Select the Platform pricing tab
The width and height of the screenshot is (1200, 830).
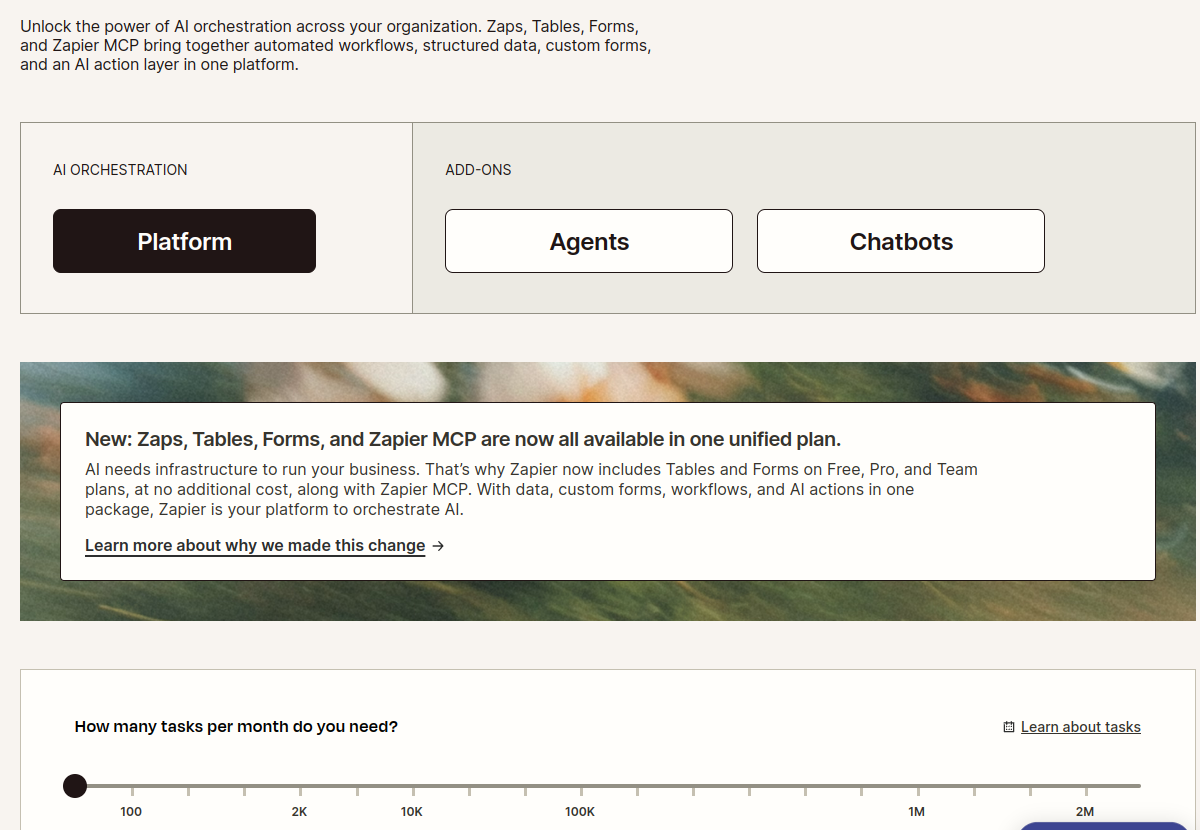(184, 241)
